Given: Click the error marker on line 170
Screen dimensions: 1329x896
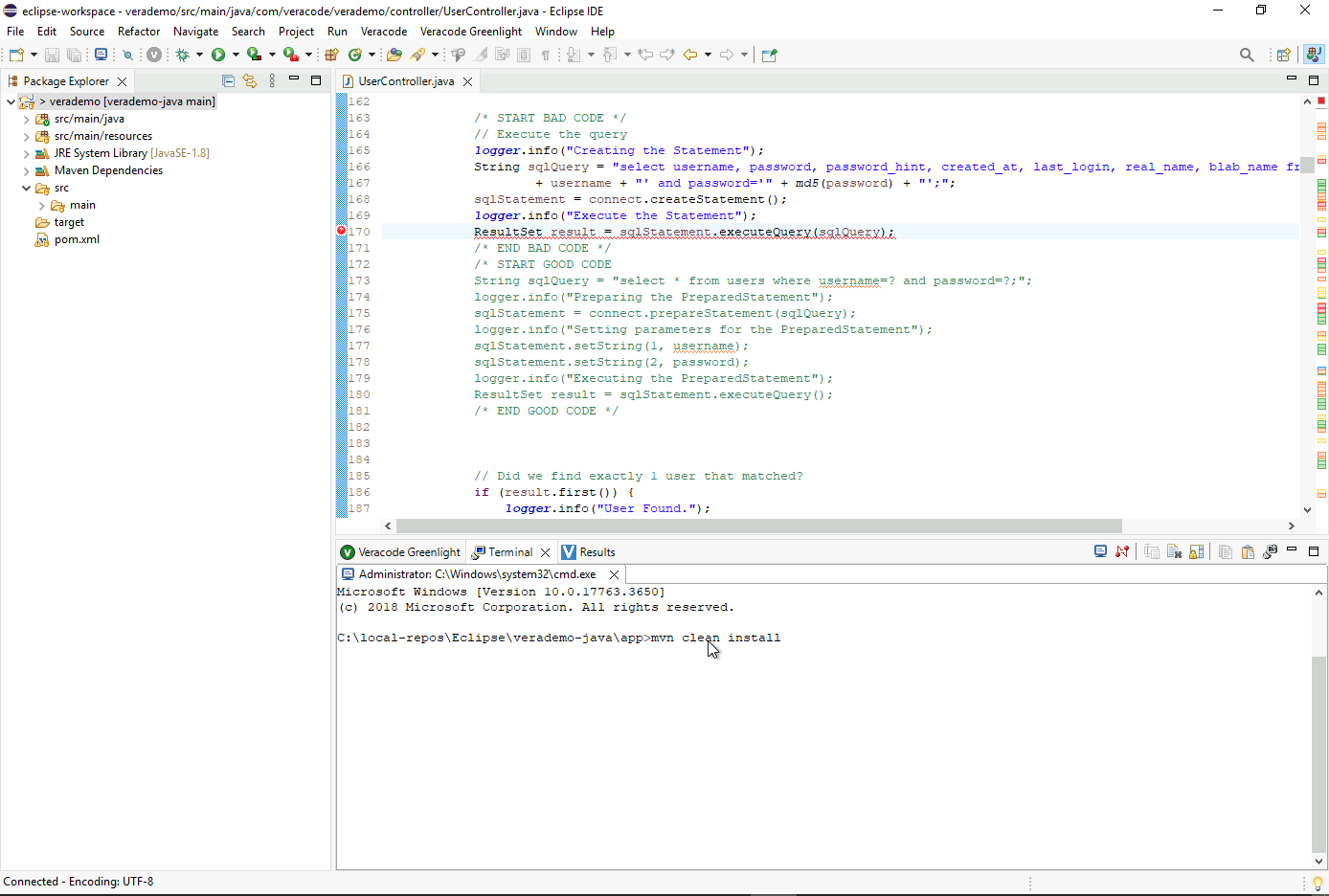Looking at the screenshot, I should [341, 231].
